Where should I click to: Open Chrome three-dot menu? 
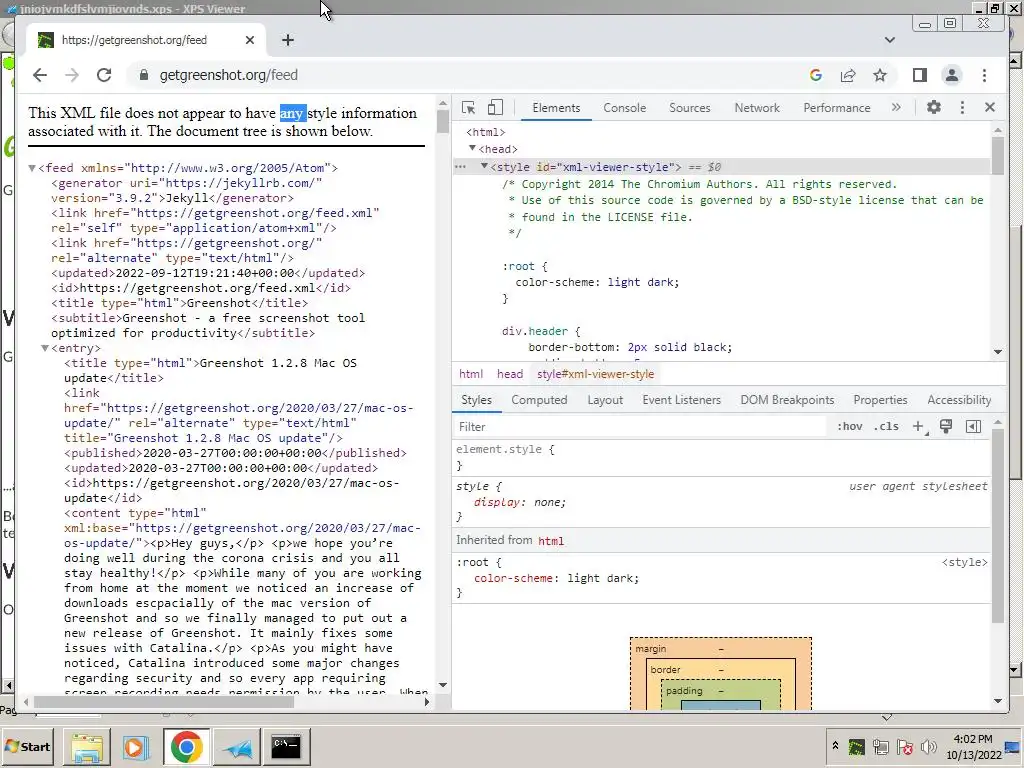(x=984, y=75)
